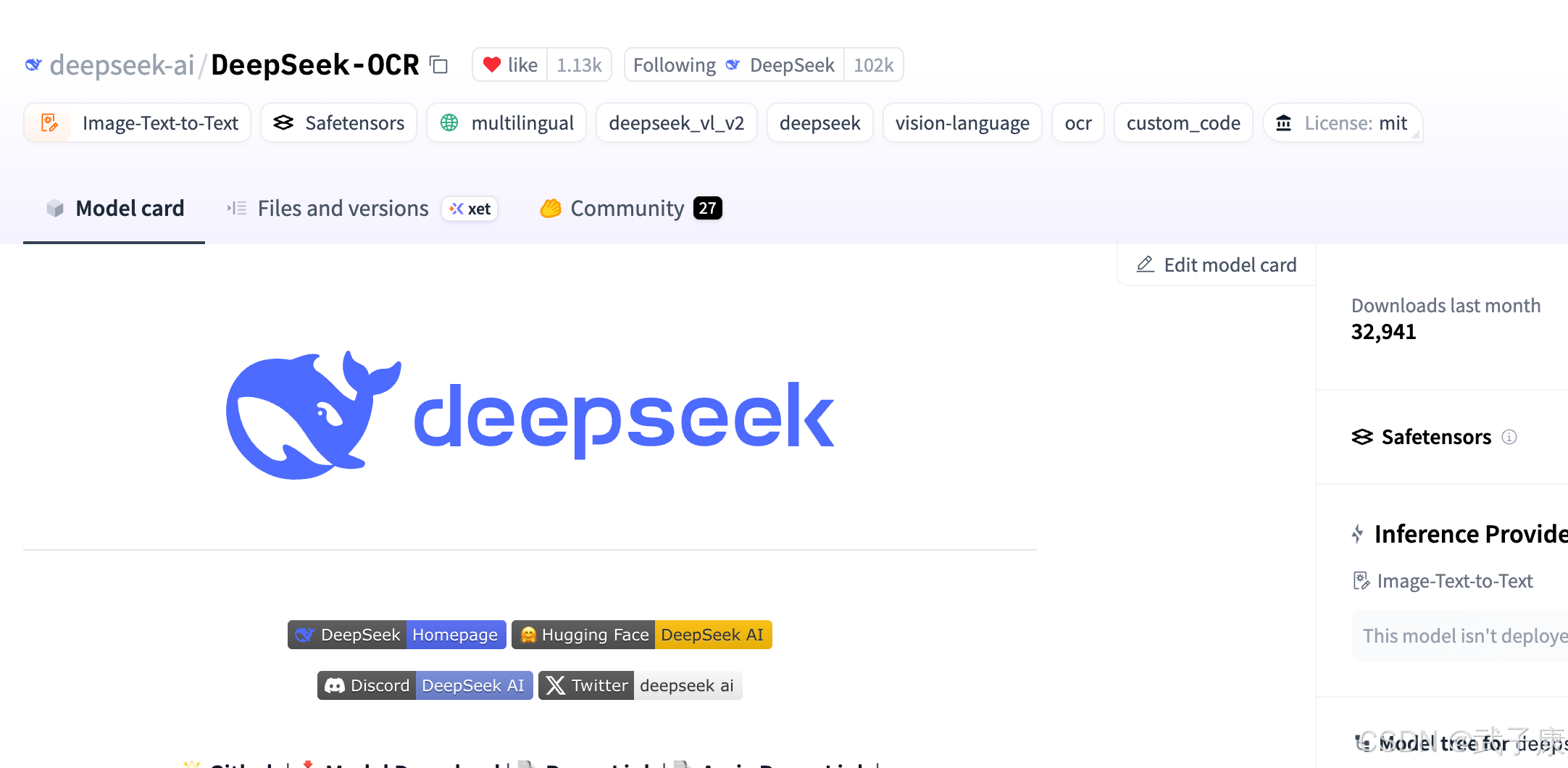Open the License: mit tag

tap(1343, 123)
